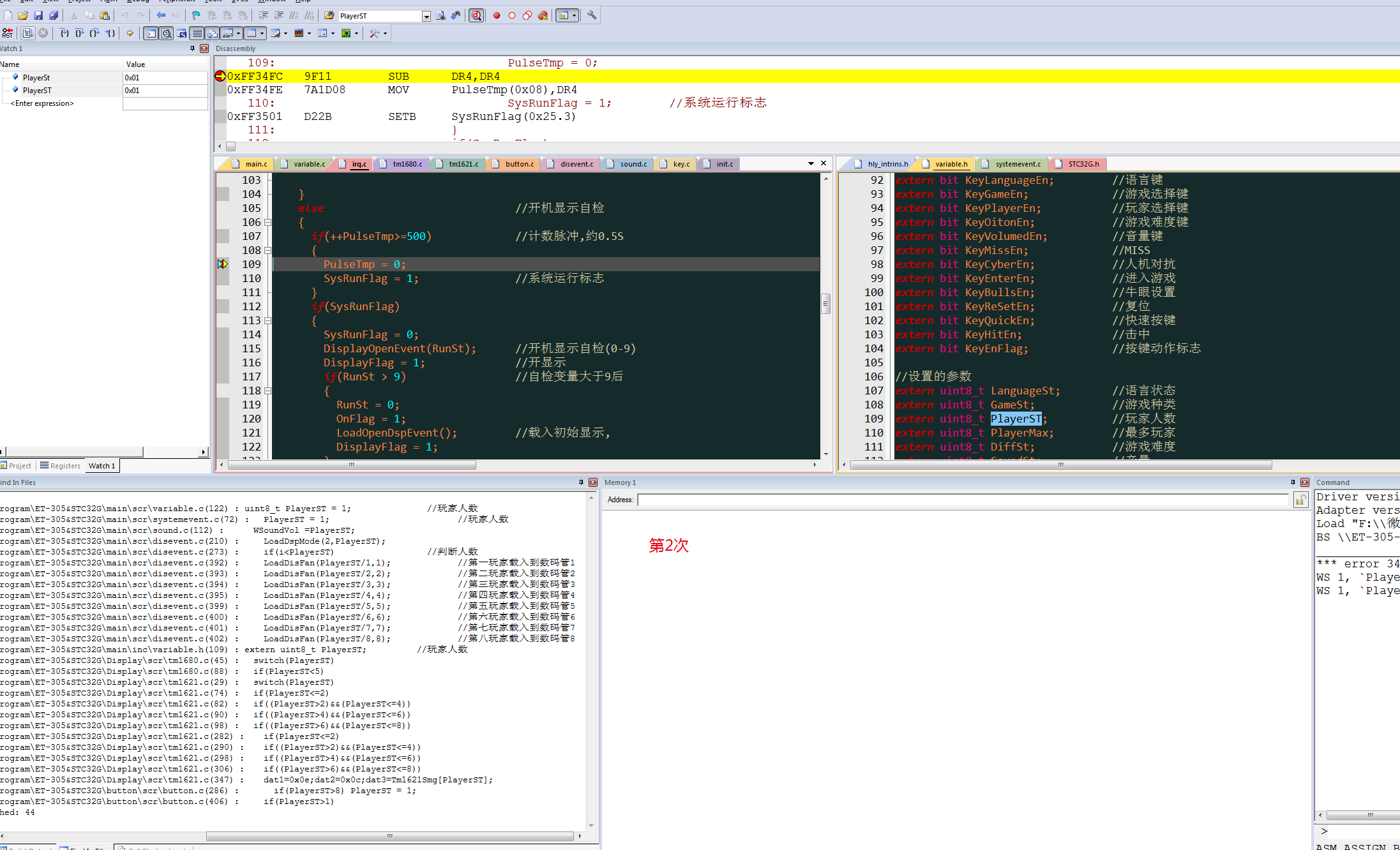
Task: Click the Watch panel horizontal scrollbar thumb
Action: click(x=75, y=452)
